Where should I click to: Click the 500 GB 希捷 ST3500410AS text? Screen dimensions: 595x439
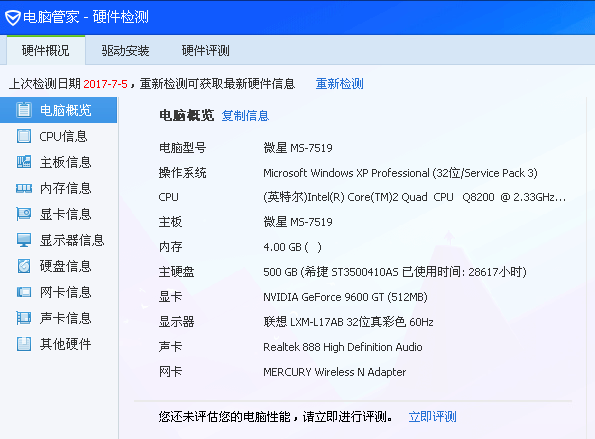point(395,272)
